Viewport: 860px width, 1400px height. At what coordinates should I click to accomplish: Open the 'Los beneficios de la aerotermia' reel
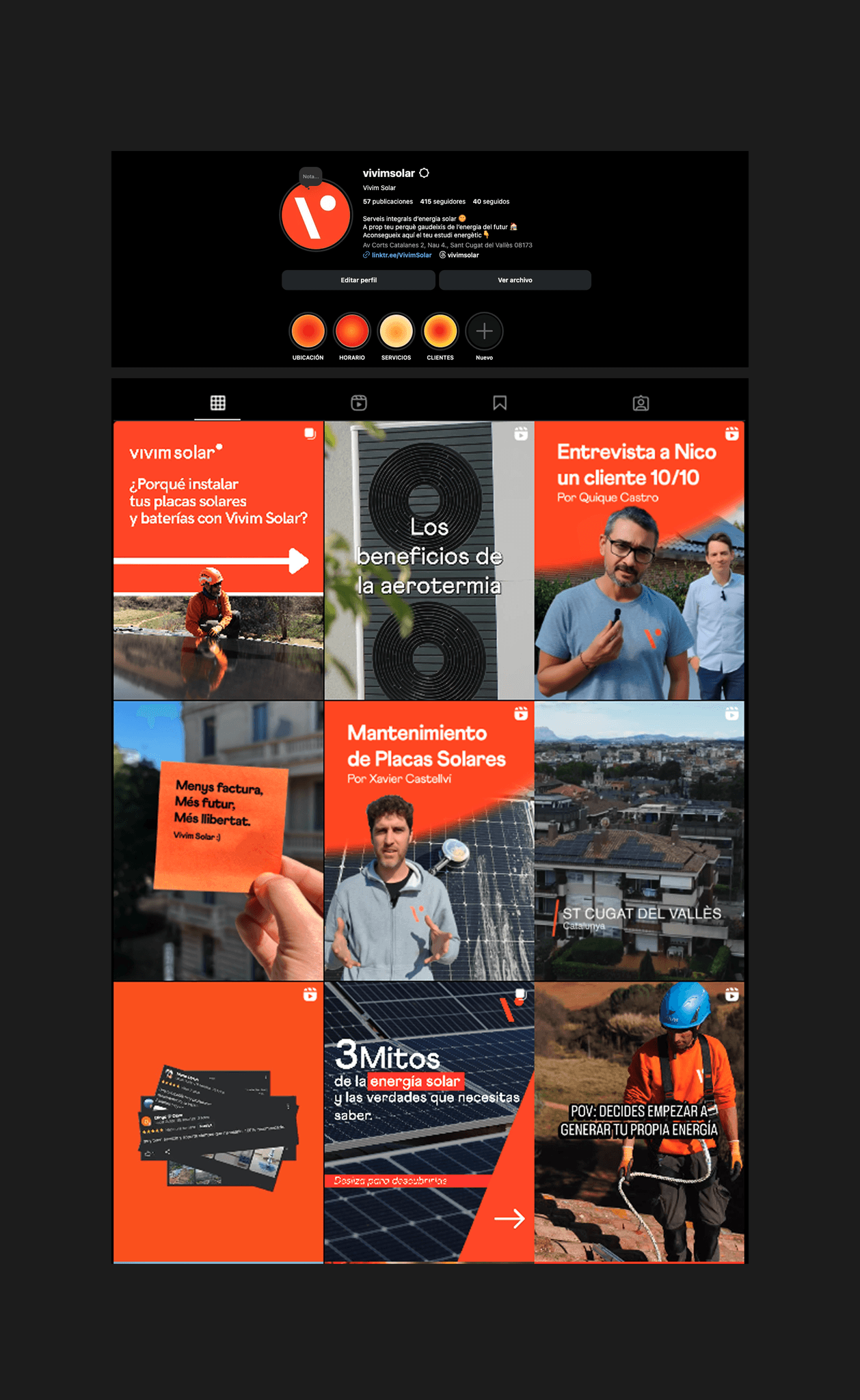click(429, 561)
